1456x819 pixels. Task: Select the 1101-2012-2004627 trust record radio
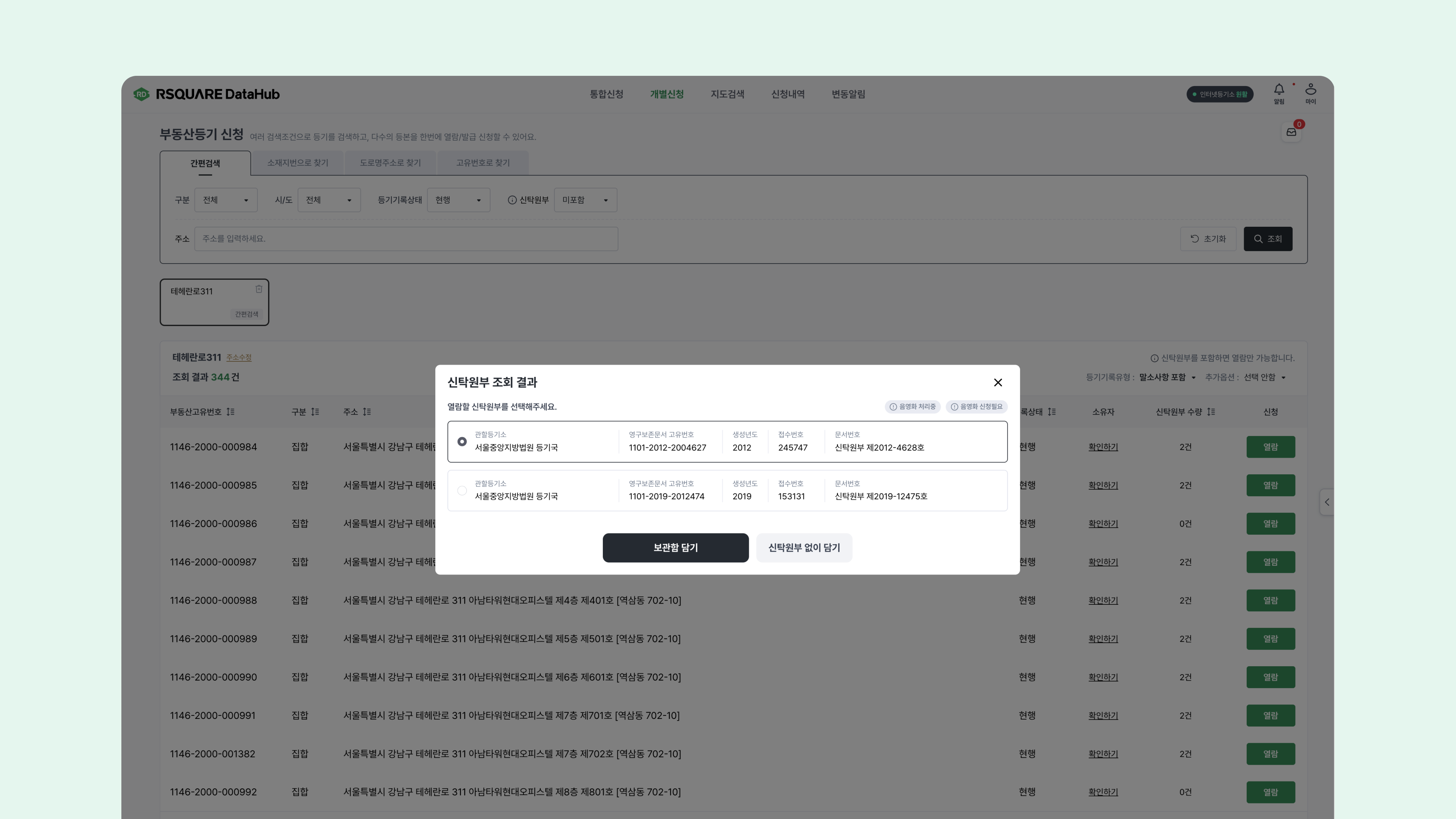[462, 441]
